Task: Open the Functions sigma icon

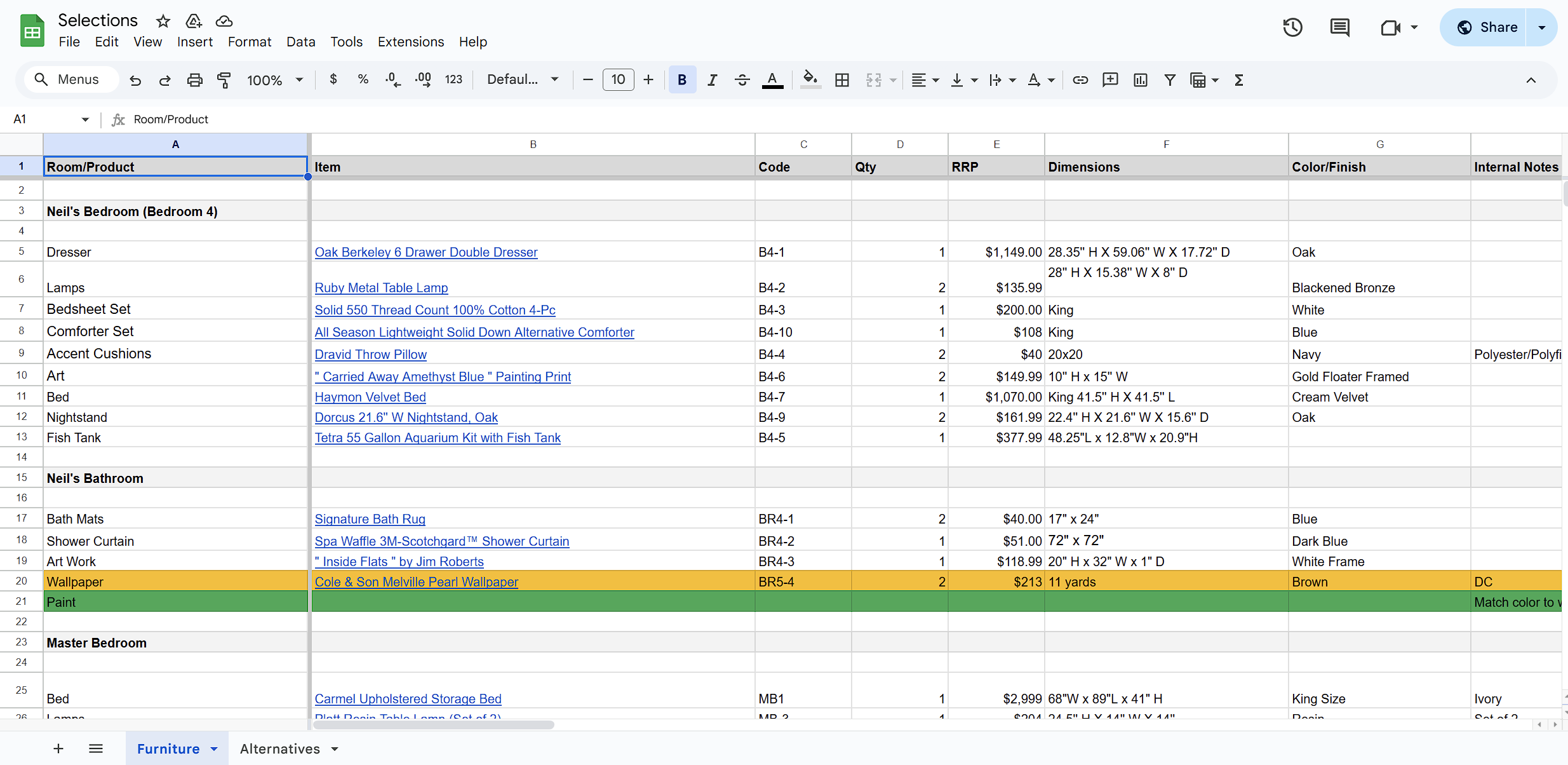Action: pos(1238,80)
